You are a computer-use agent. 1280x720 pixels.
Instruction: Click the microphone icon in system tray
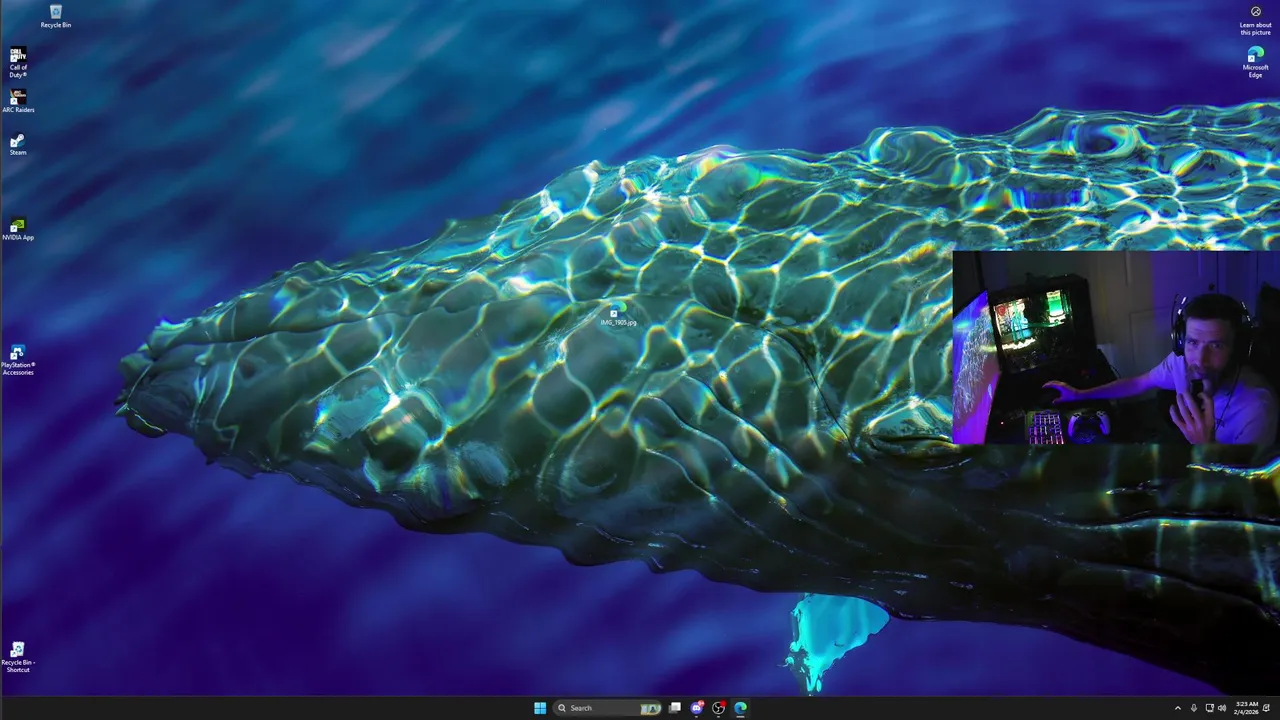coord(1194,708)
